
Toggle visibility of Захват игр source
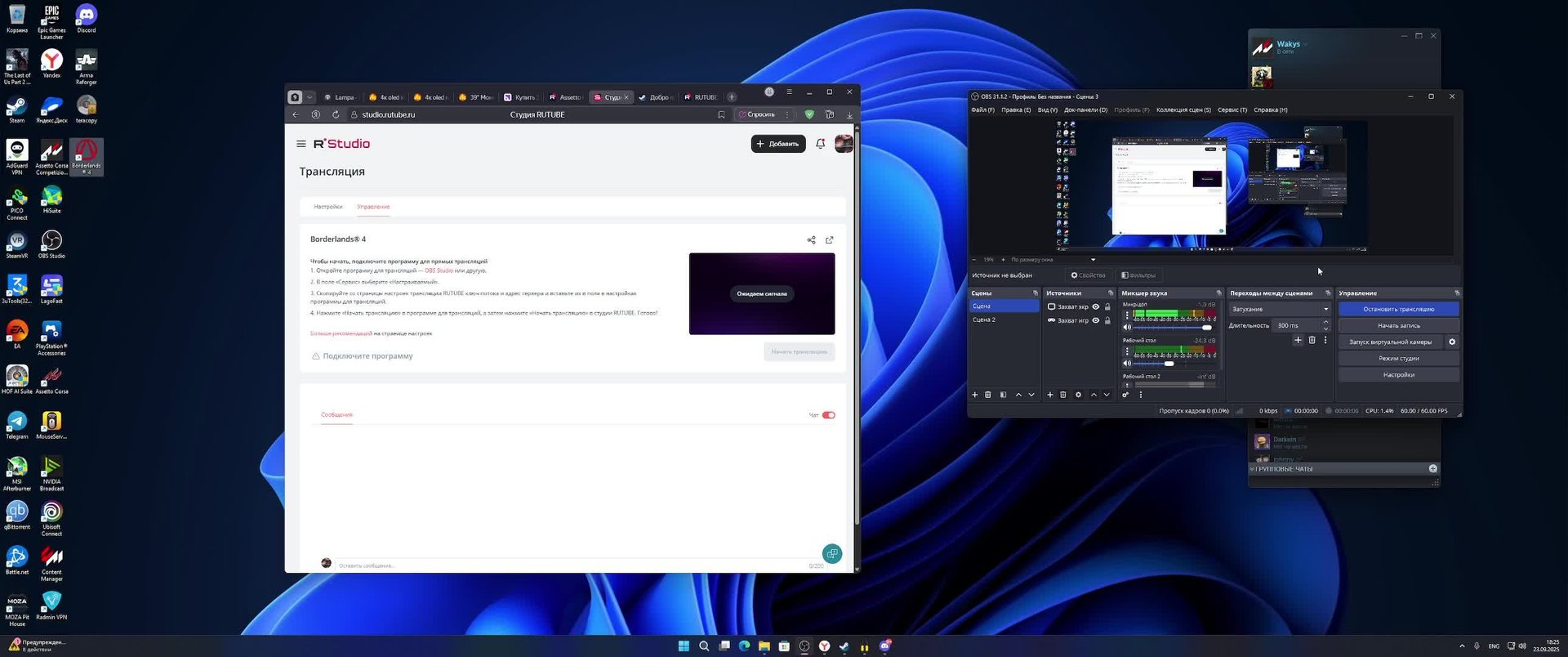[x=1096, y=320]
